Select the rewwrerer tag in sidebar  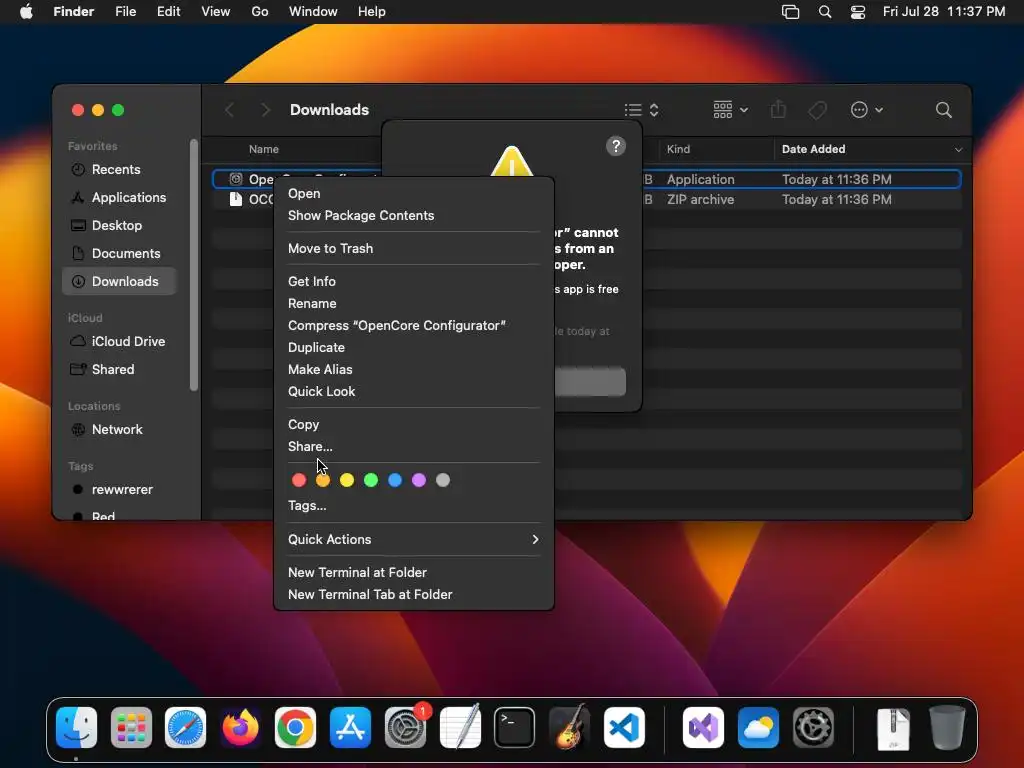click(x=119, y=490)
